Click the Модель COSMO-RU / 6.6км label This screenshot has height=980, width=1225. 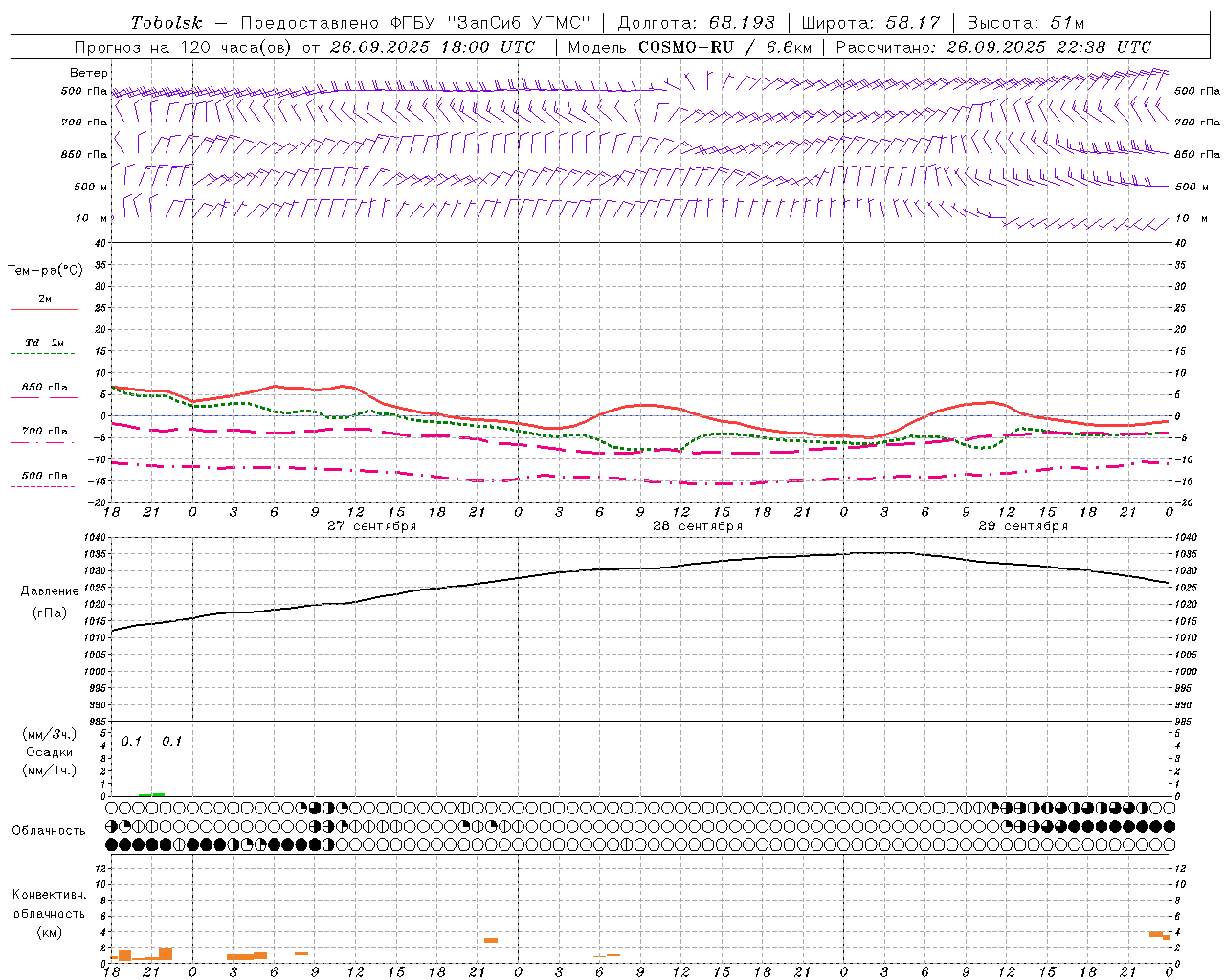point(689,47)
